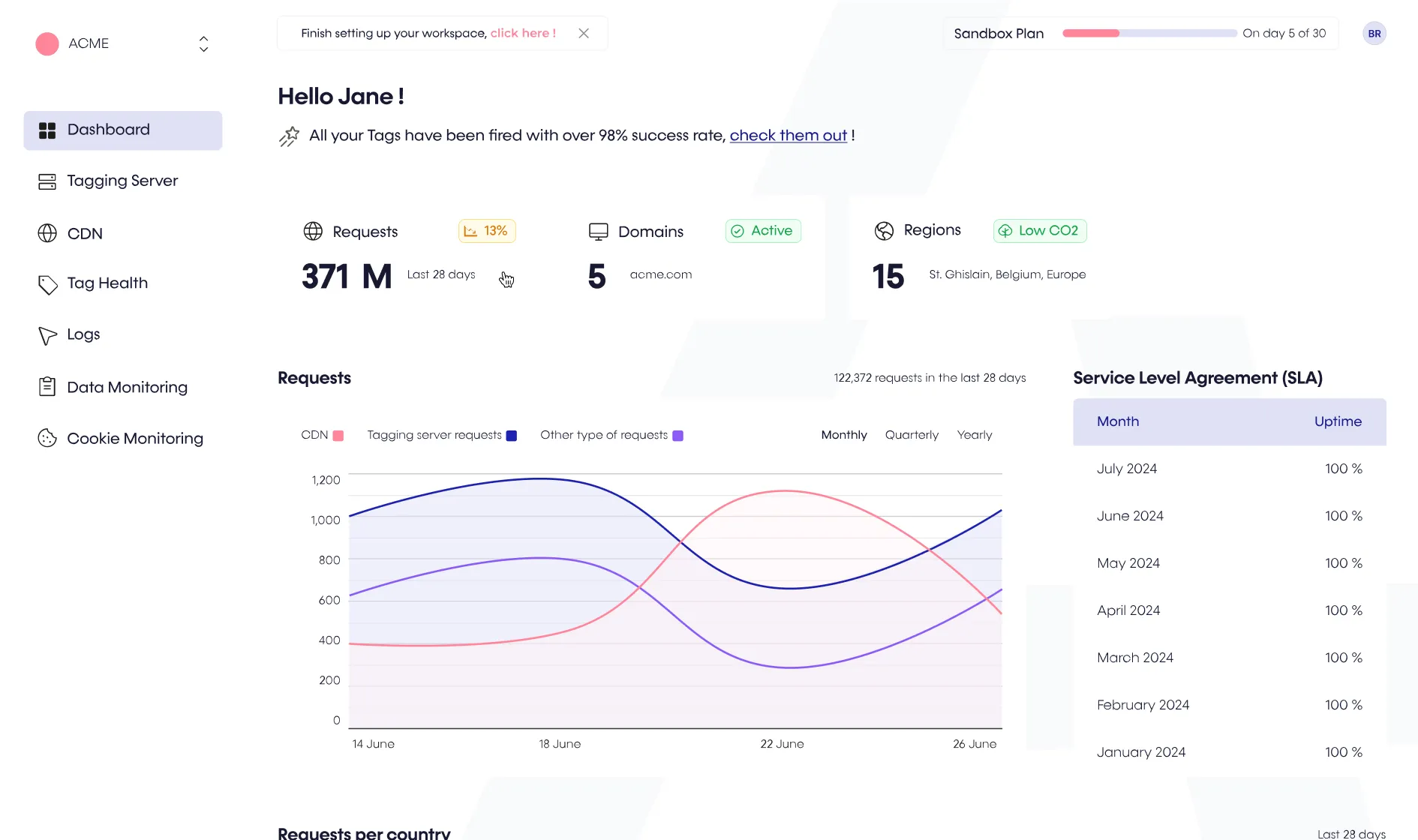
Task: Click the CDN globe icon in sidebar
Action: pyautogui.click(x=47, y=233)
